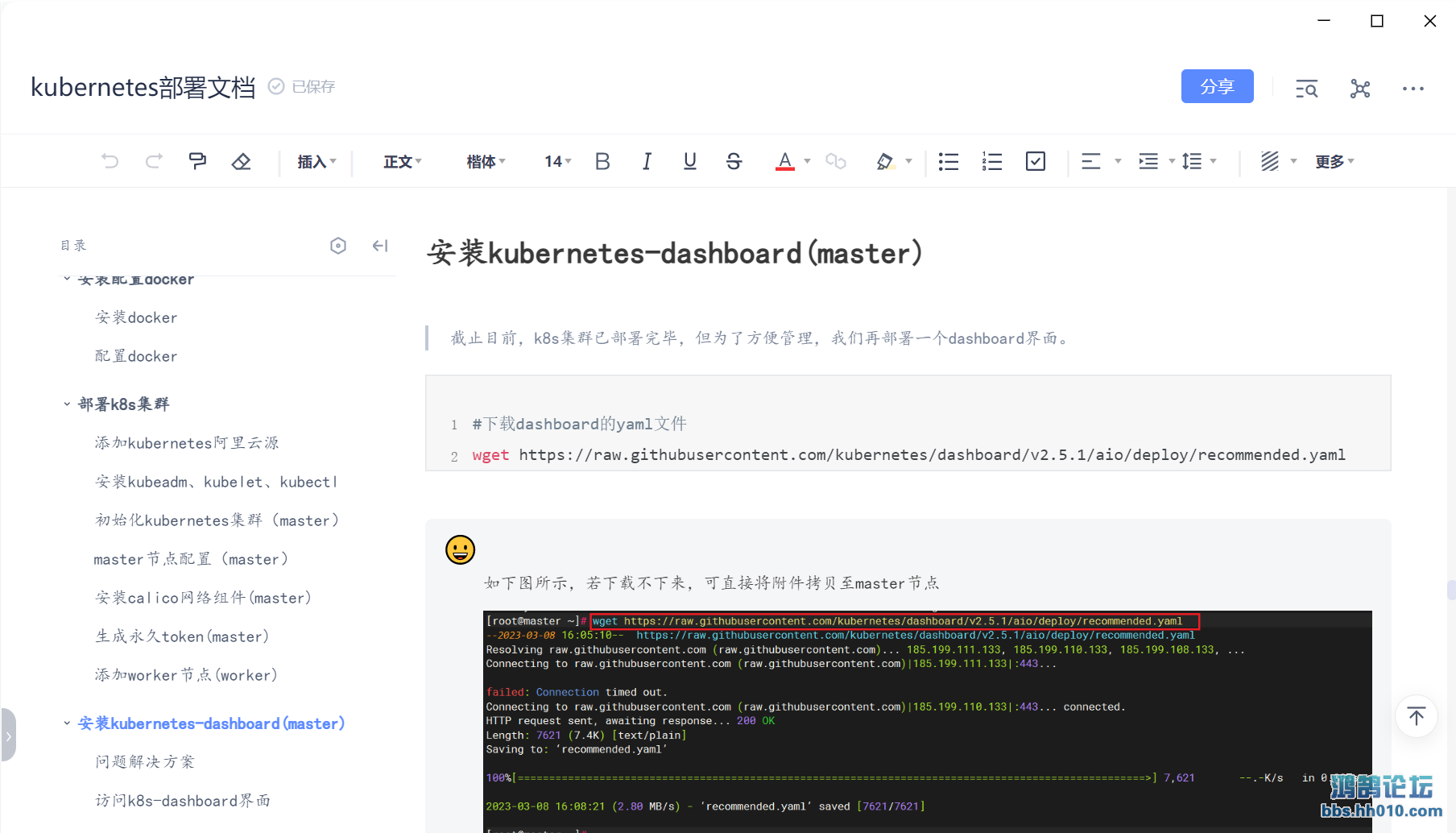1456x833 pixels.
Task: Click the back-to-top arrow button
Action: tap(1417, 715)
